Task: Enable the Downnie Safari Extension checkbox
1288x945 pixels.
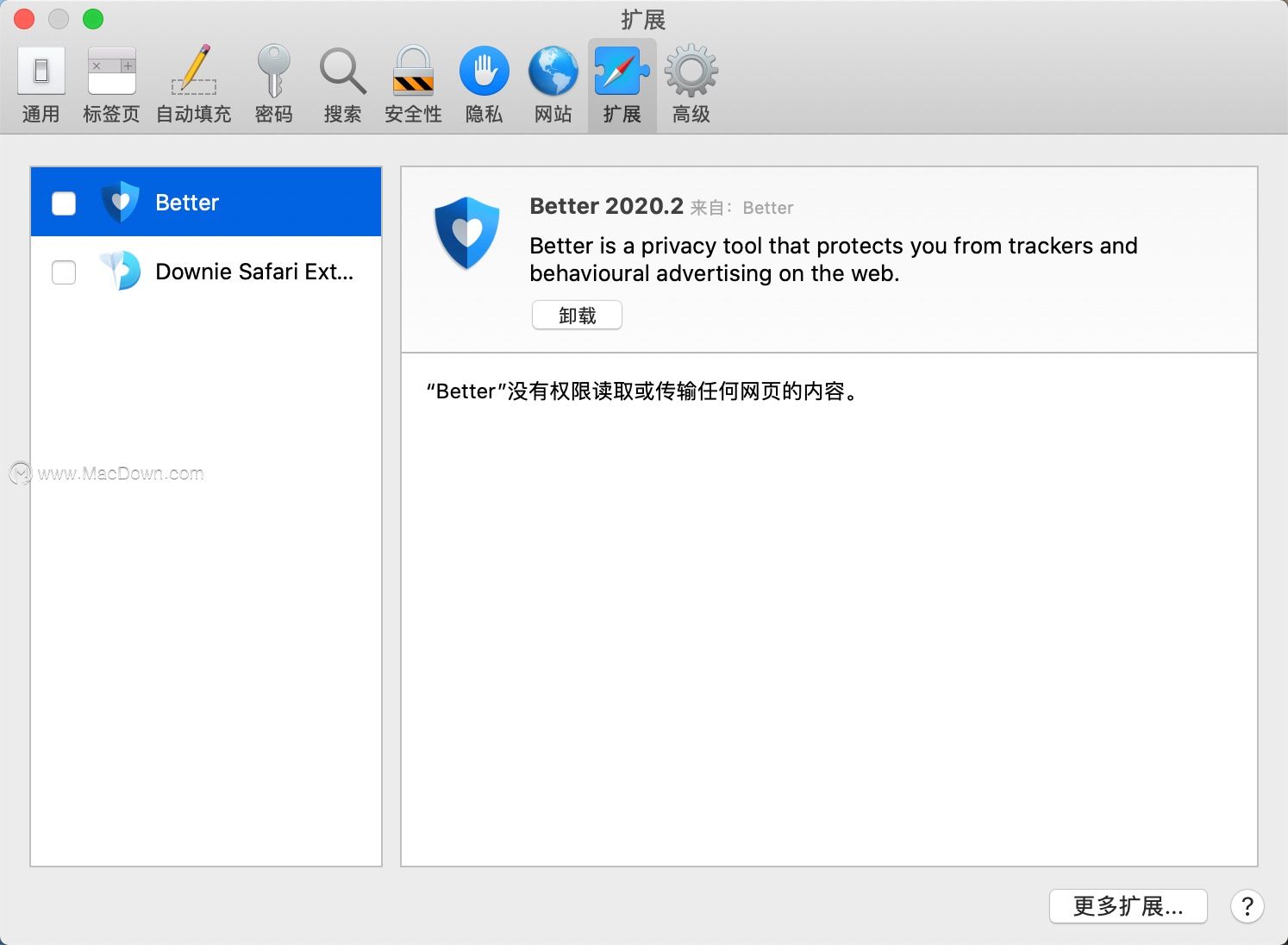Action: click(64, 272)
